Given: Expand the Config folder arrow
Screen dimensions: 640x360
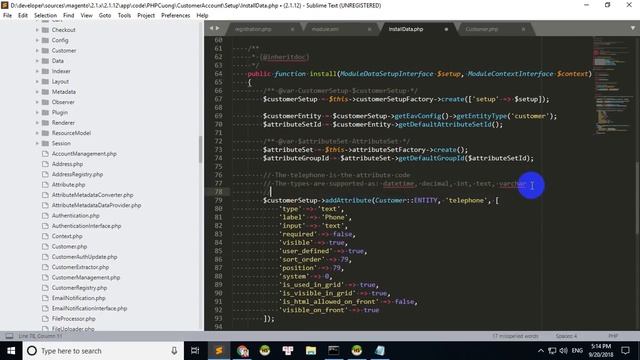Looking at the screenshot, I should [x=37, y=40].
